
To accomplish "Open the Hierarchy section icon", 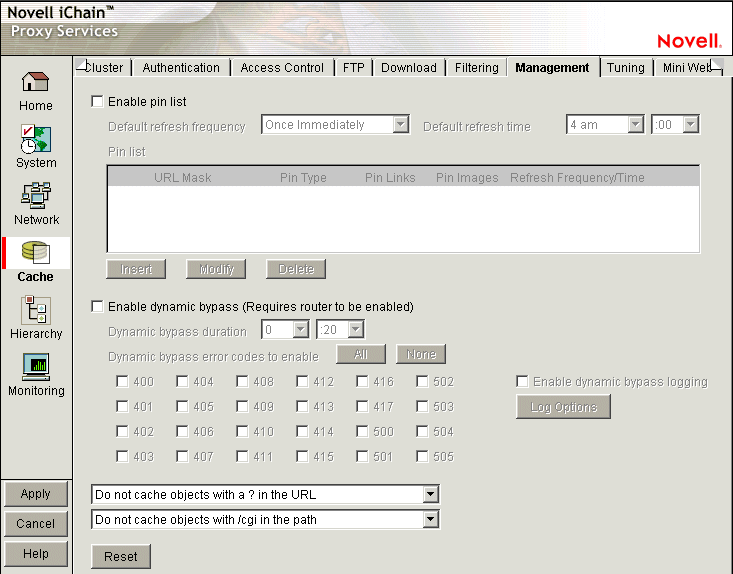I will [36, 309].
